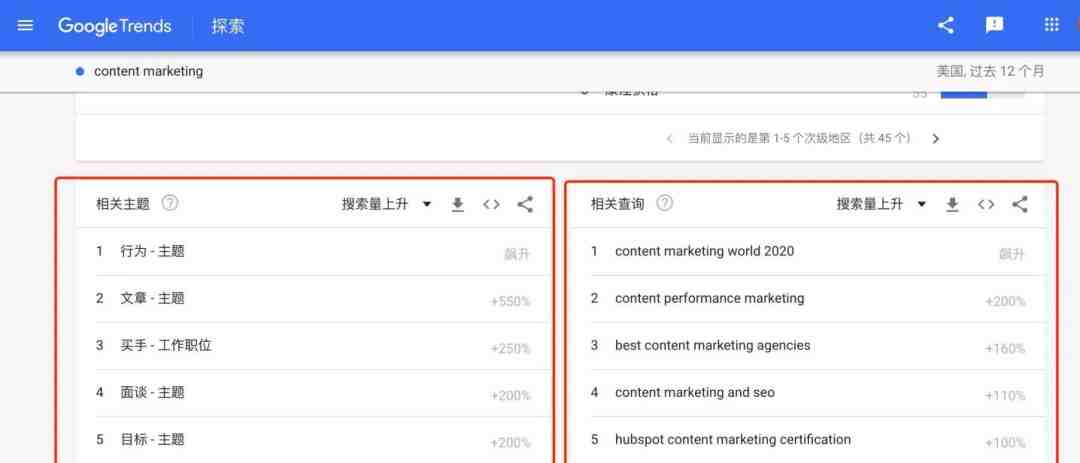
Task: Download 相关查询 data as CSV
Action: tap(952, 204)
